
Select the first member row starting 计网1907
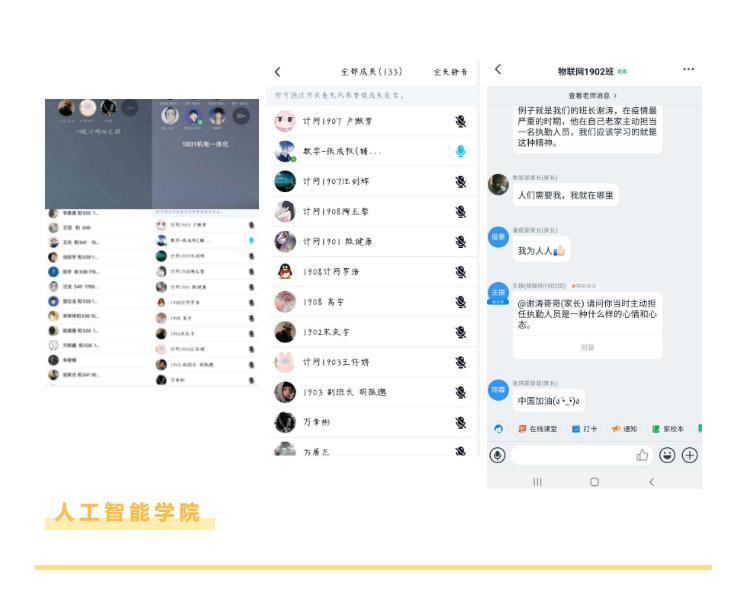coord(373,121)
